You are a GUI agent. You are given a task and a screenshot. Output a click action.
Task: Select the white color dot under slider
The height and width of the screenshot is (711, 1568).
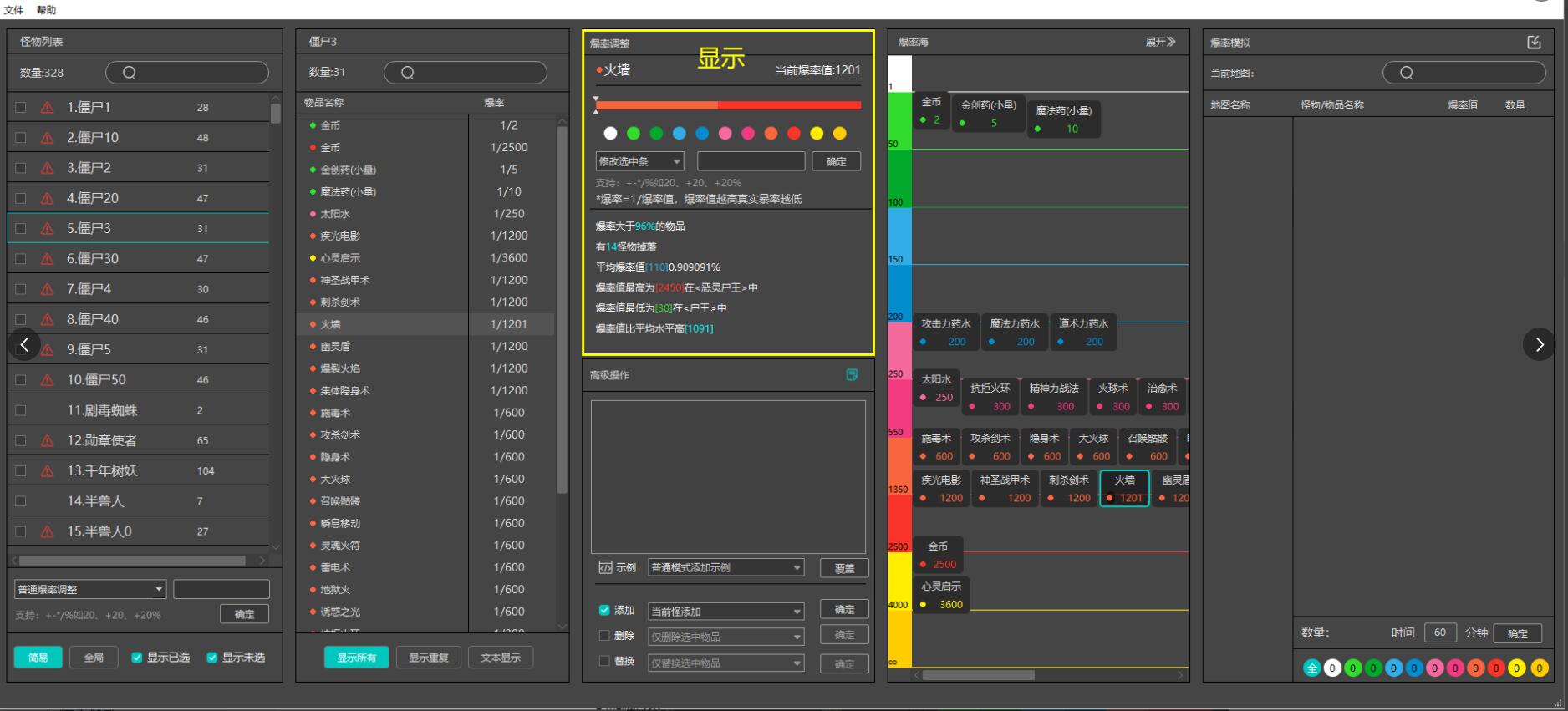[610, 133]
